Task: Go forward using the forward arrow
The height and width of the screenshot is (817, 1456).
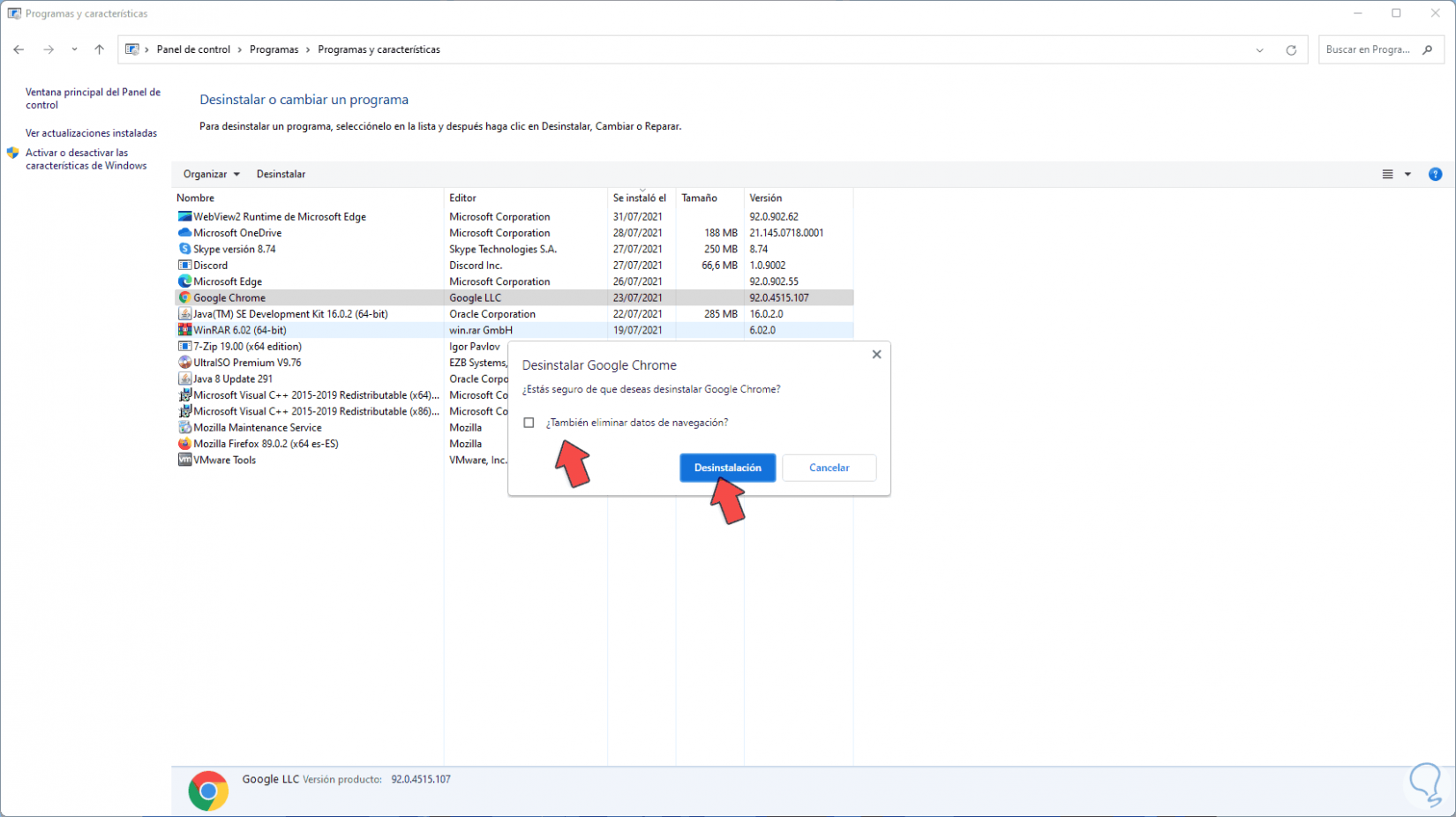Action: click(49, 49)
